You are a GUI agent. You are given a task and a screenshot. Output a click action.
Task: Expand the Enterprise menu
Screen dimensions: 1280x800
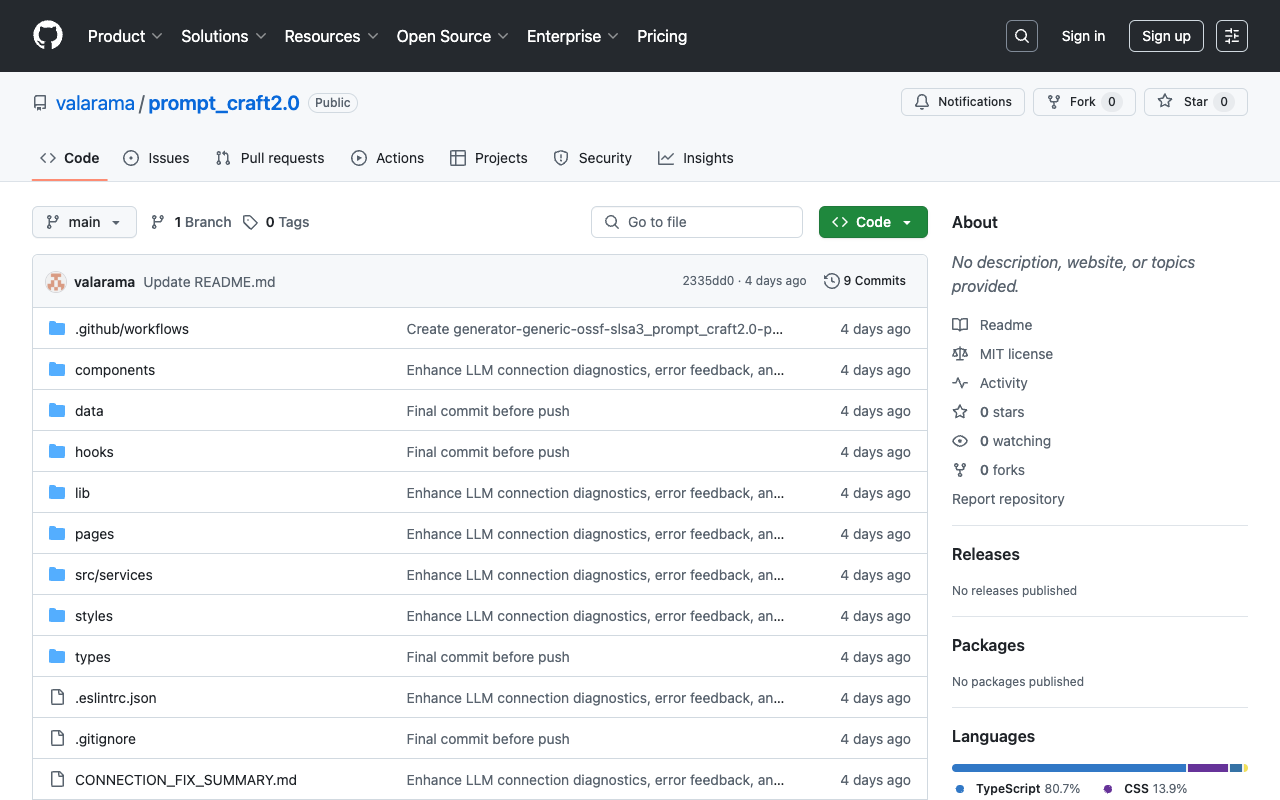coord(573,36)
